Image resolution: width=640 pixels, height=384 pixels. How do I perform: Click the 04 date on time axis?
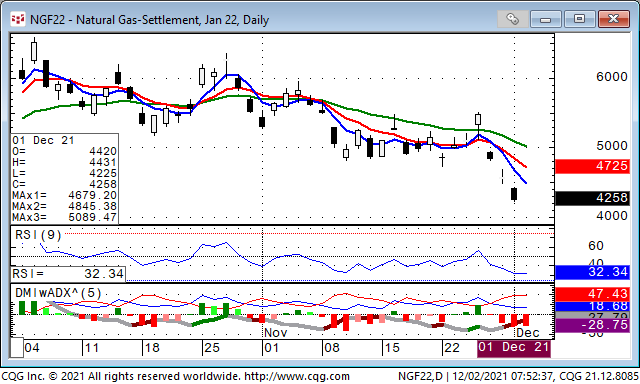32,348
